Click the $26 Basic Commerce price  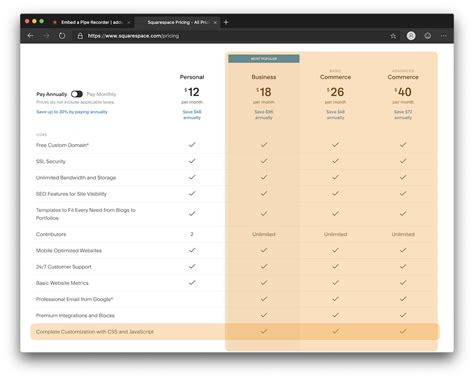pyautogui.click(x=335, y=92)
